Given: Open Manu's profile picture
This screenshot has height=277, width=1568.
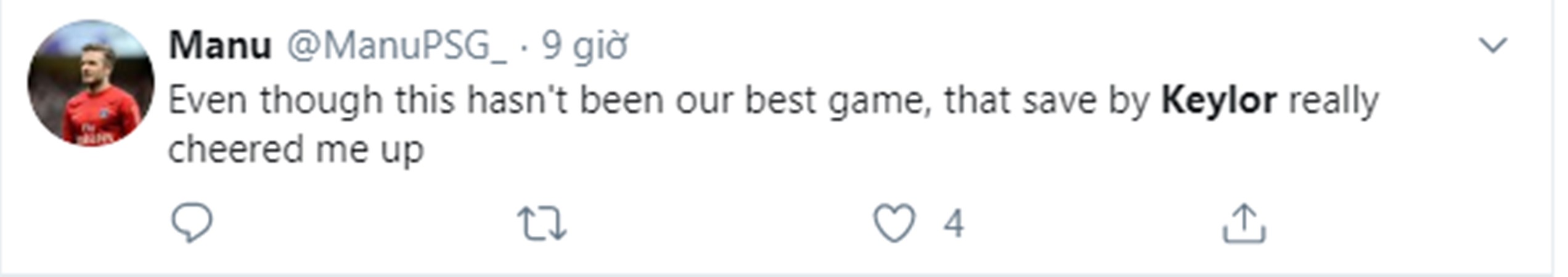Looking at the screenshot, I should tap(91, 83).
